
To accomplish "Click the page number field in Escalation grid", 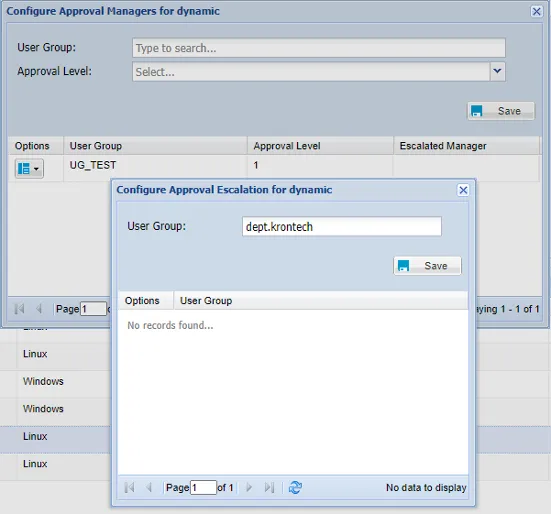I will click(203, 488).
